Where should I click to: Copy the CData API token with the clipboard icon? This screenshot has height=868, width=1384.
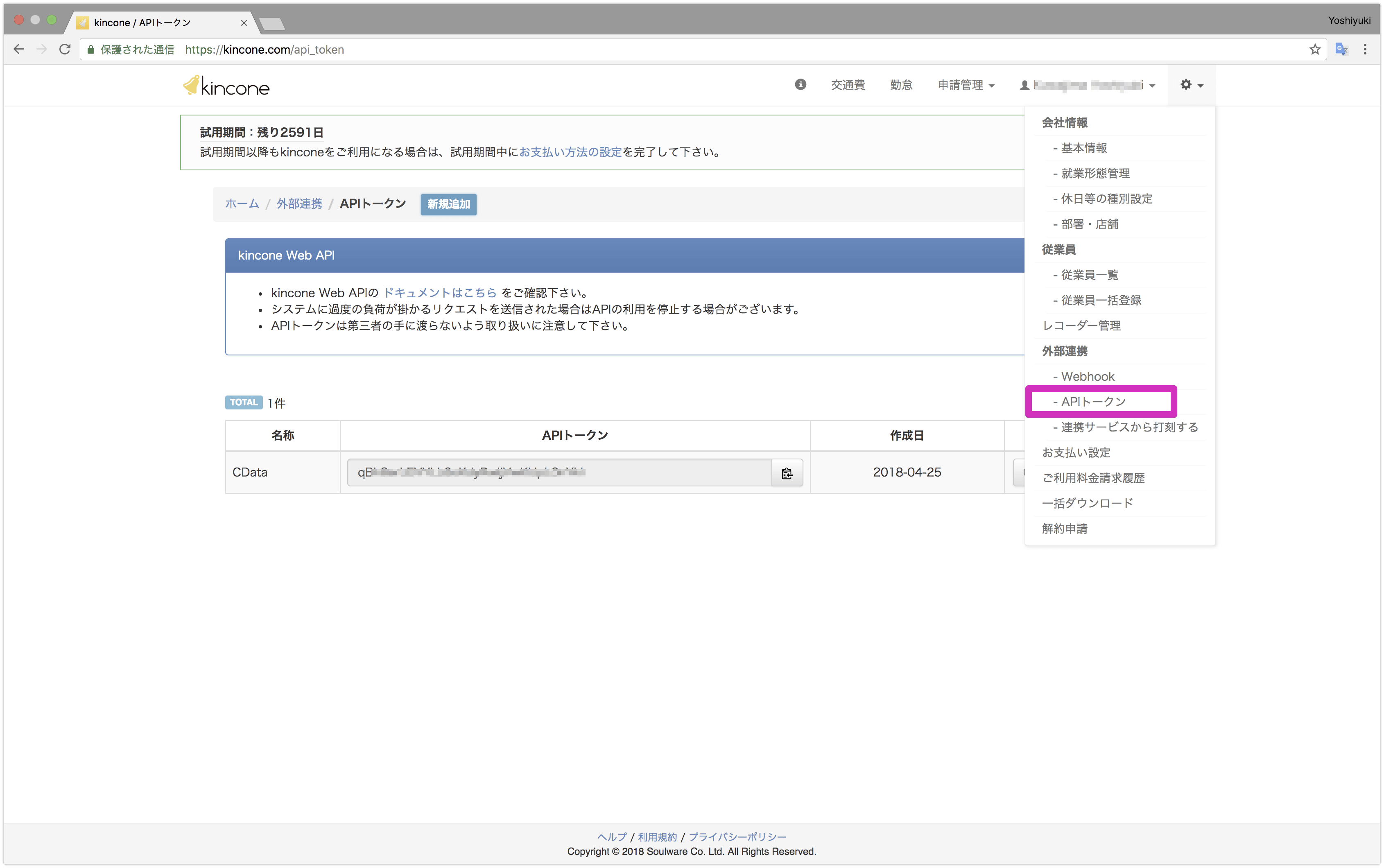(x=787, y=473)
